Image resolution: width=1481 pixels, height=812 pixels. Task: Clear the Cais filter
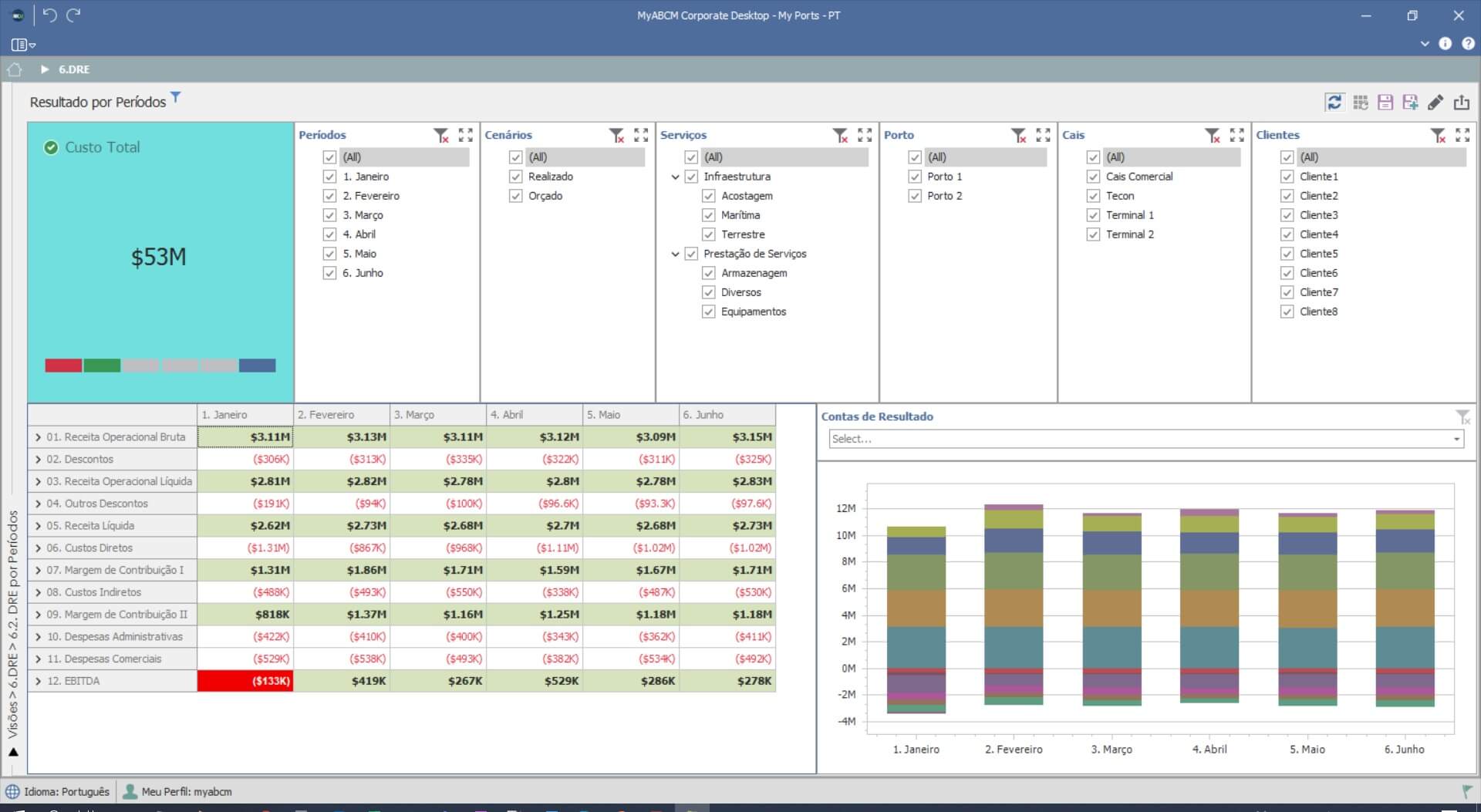(1213, 136)
